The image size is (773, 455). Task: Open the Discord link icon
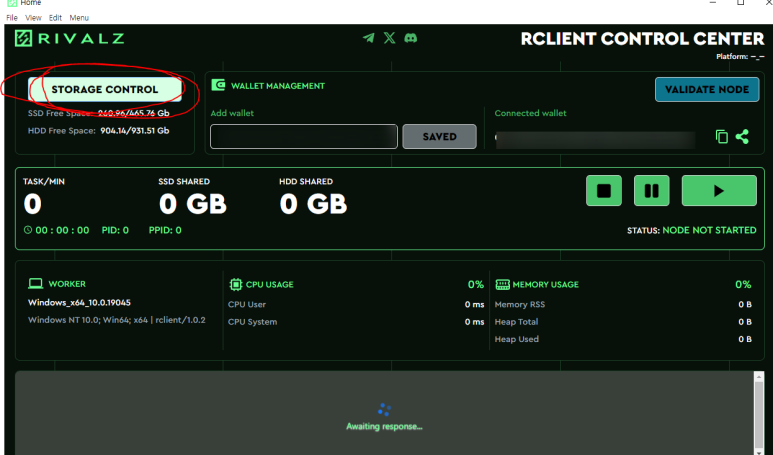(x=411, y=38)
